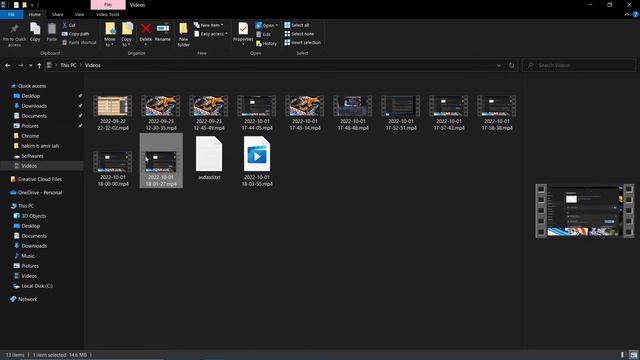Open the Open button dropdown

coord(267,25)
